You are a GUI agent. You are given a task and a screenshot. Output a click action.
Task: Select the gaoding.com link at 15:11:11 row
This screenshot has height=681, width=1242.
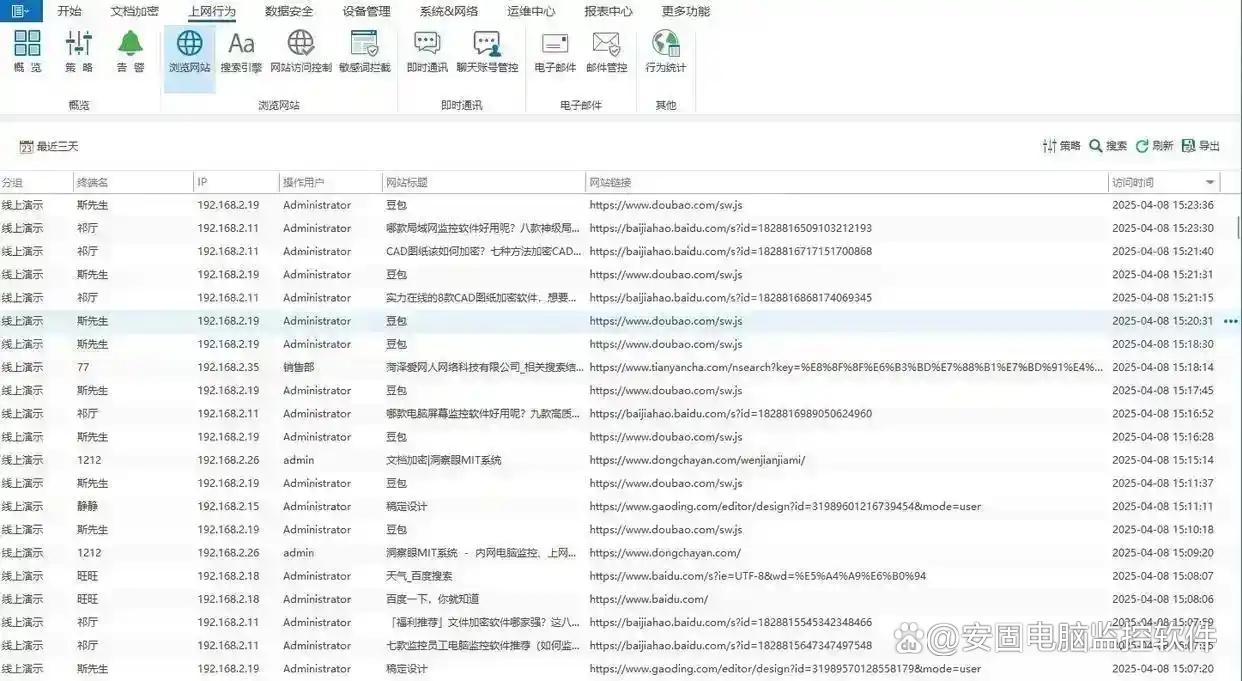785,506
